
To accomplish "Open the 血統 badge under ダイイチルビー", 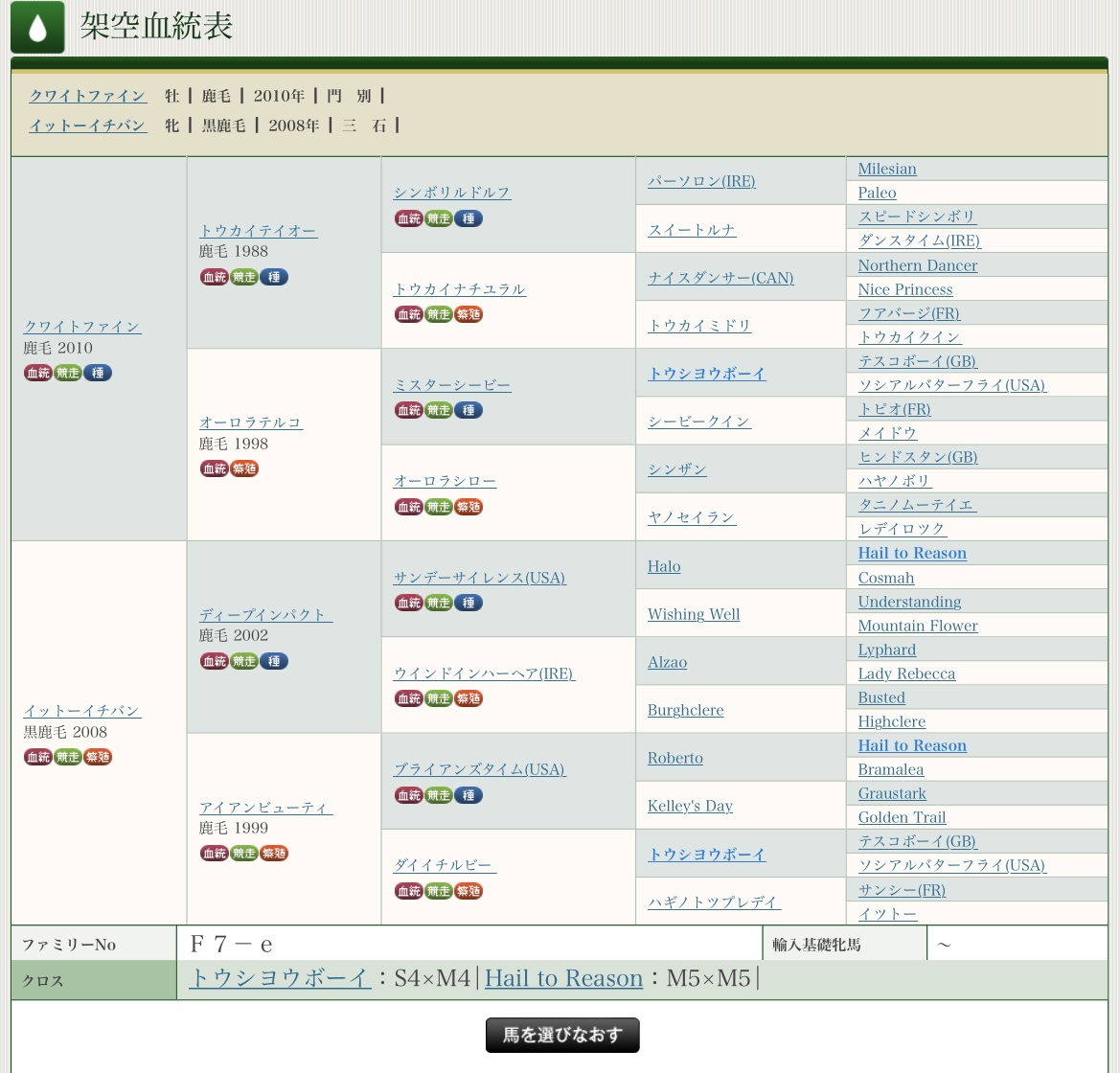I will [x=408, y=891].
